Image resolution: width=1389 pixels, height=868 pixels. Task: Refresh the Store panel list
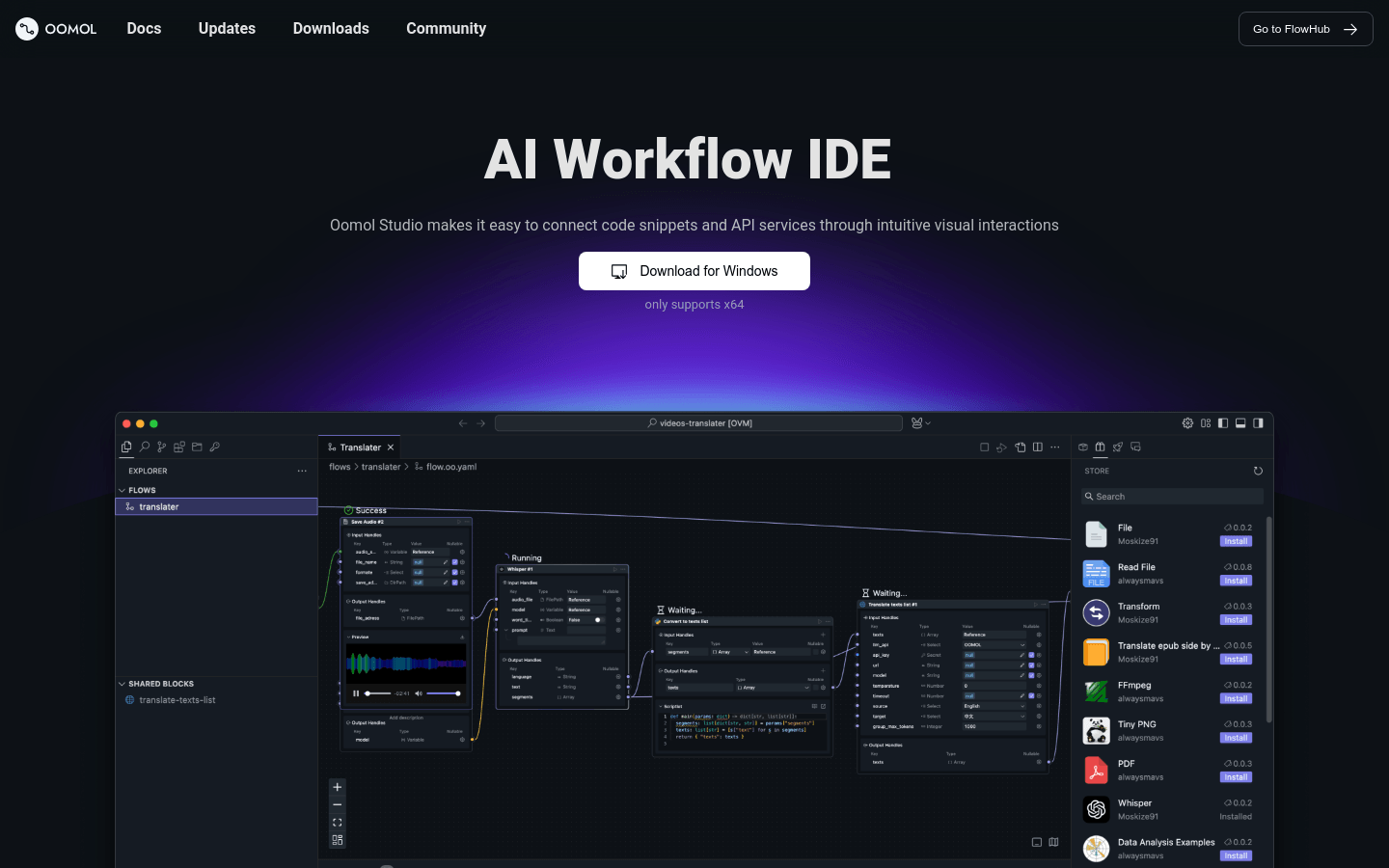click(1258, 471)
